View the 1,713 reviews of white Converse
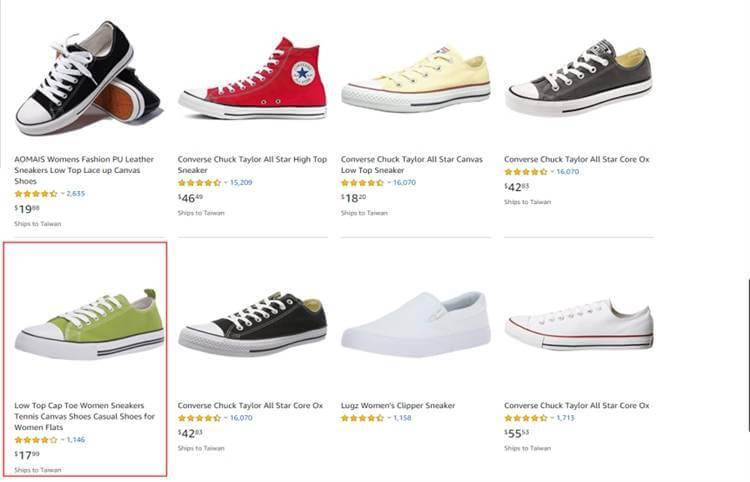The height and width of the screenshot is (482, 750). (565, 418)
